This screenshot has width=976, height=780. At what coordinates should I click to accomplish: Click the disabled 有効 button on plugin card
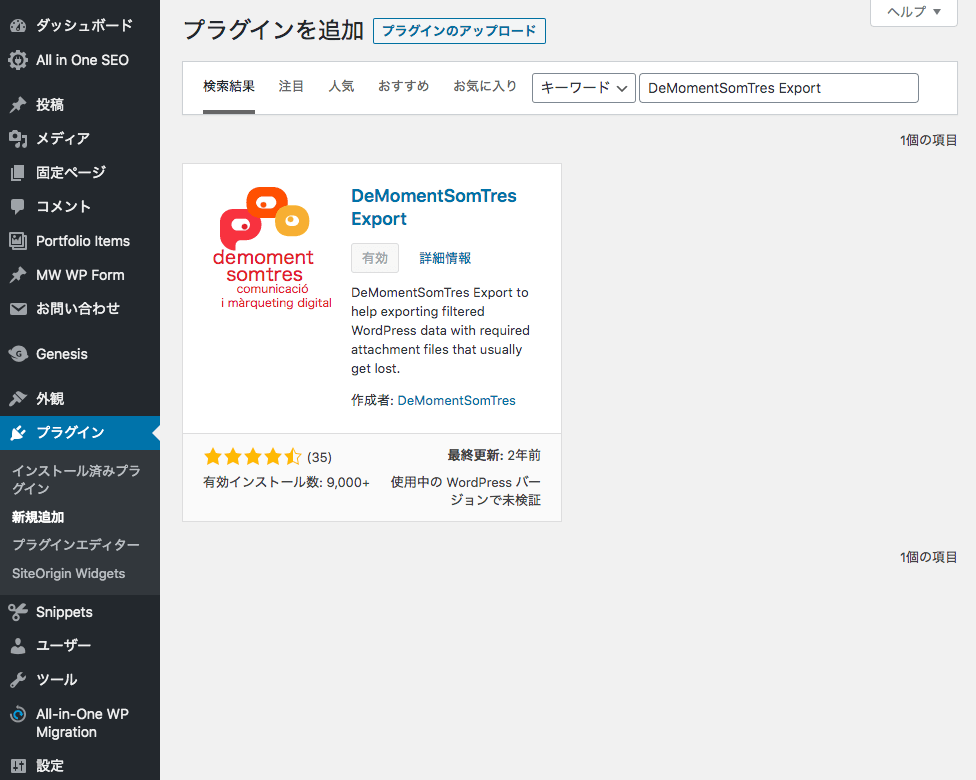[375, 258]
